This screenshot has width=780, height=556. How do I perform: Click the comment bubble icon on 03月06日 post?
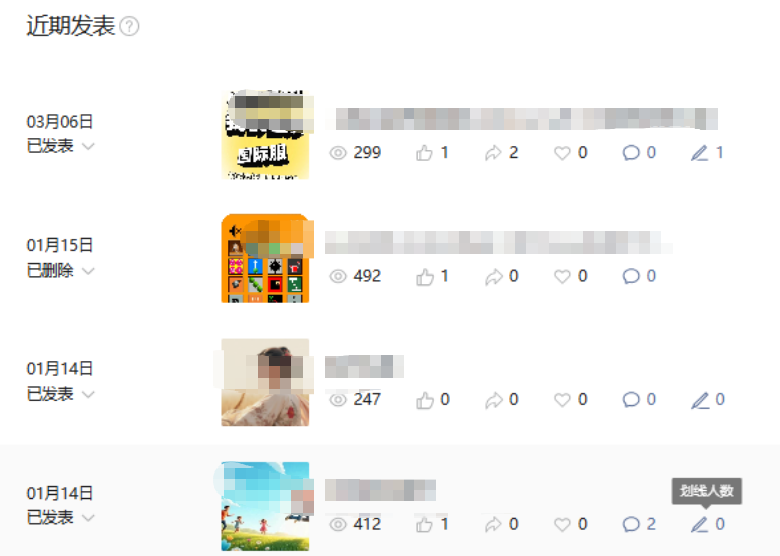pos(631,153)
